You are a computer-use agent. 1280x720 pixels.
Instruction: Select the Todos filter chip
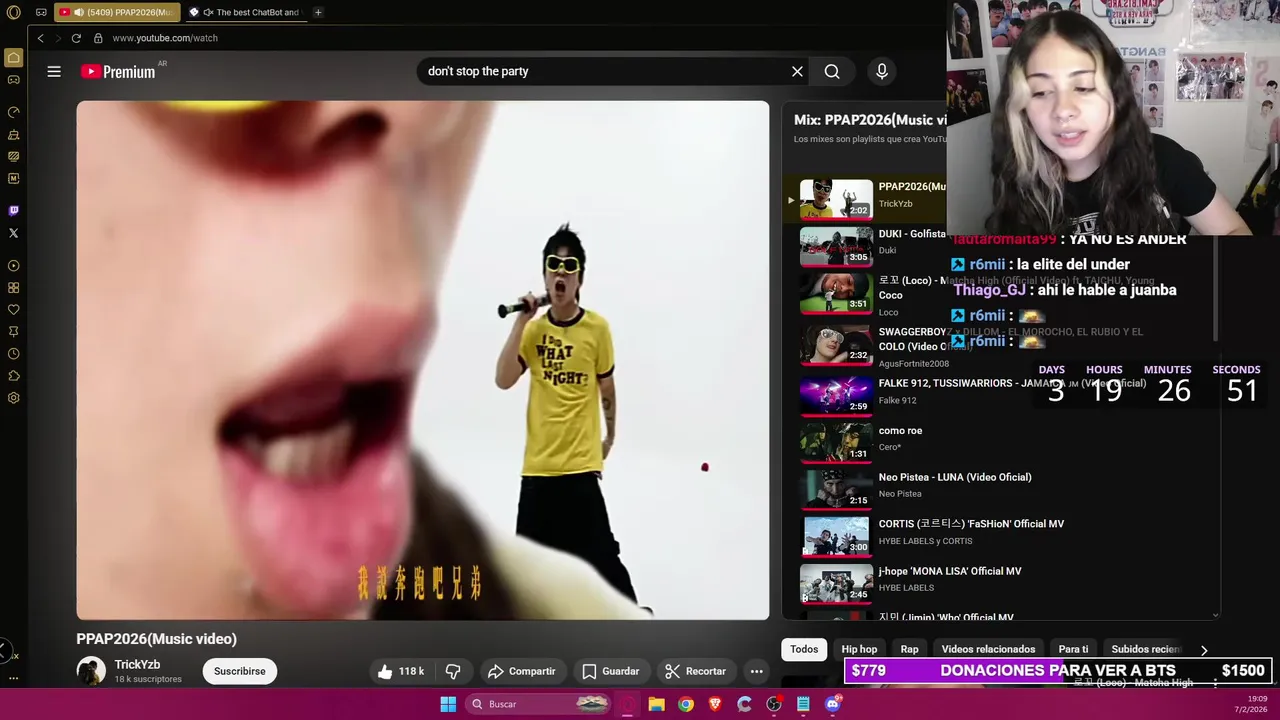[x=804, y=649]
